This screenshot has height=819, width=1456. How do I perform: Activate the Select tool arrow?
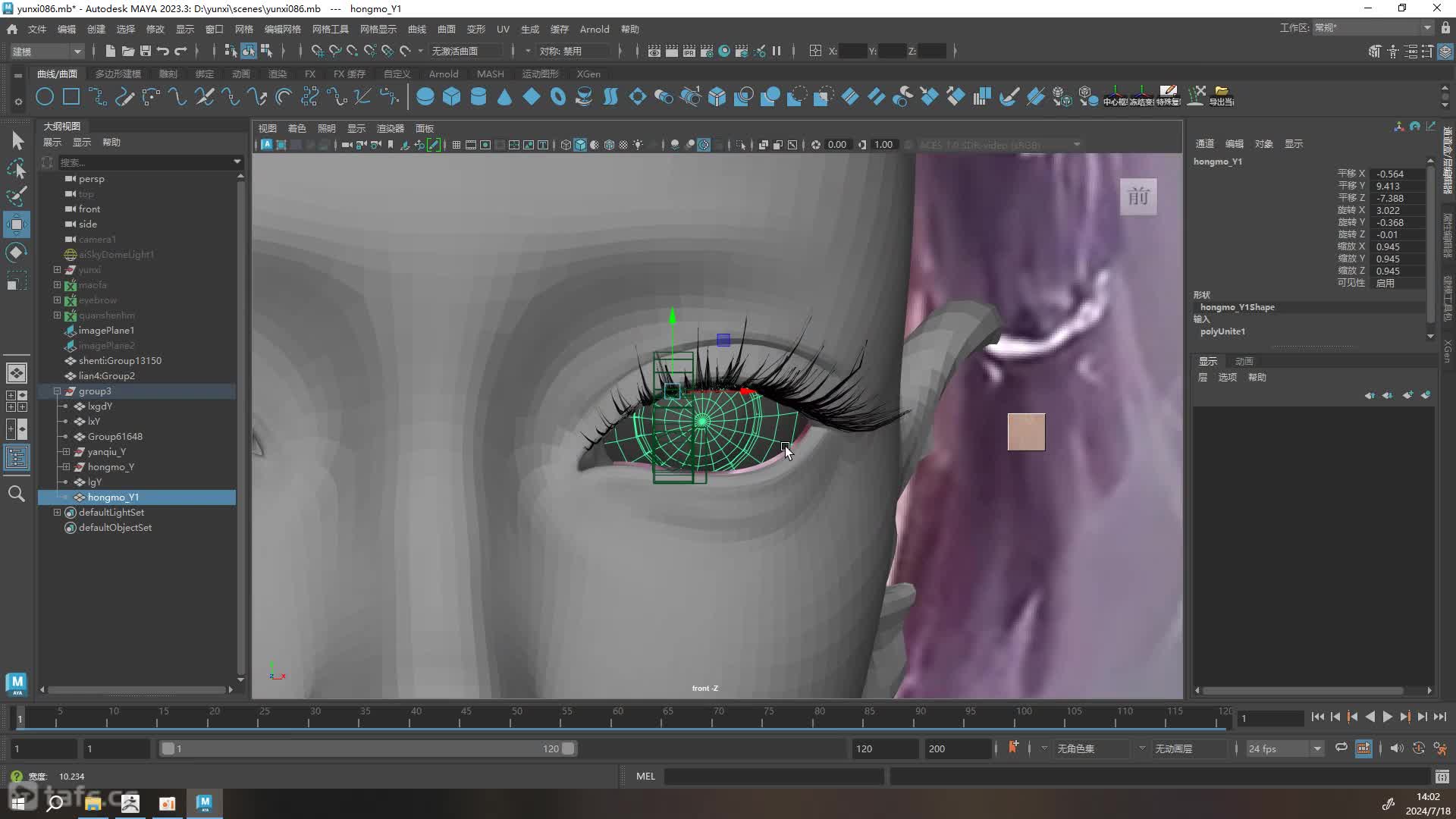click(17, 141)
